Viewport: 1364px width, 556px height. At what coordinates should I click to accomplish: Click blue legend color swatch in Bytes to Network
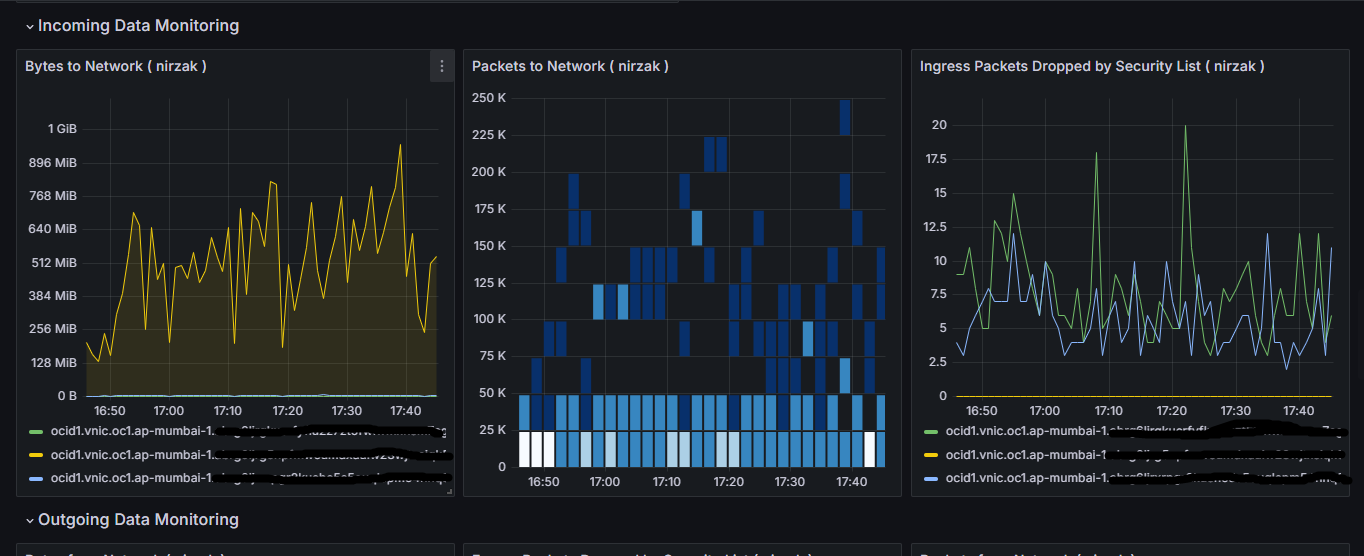[36, 478]
